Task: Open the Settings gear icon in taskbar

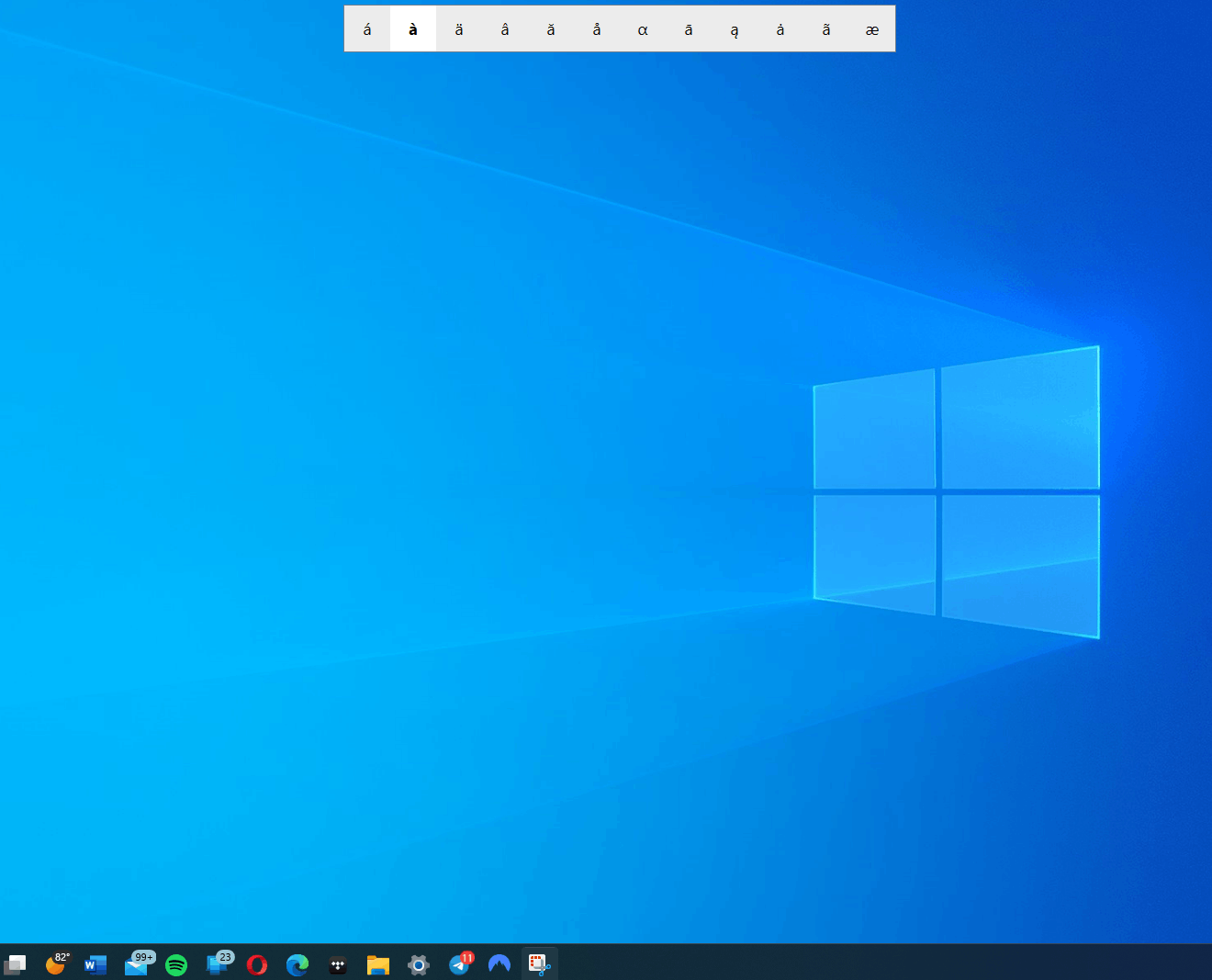Action: click(419, 964)
